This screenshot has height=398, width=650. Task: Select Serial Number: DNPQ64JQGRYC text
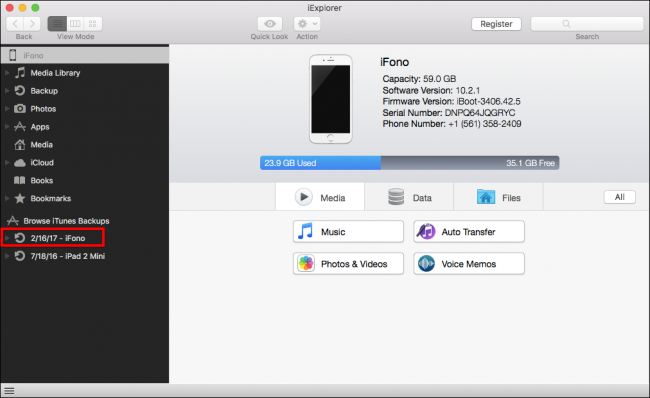(449, 113)
